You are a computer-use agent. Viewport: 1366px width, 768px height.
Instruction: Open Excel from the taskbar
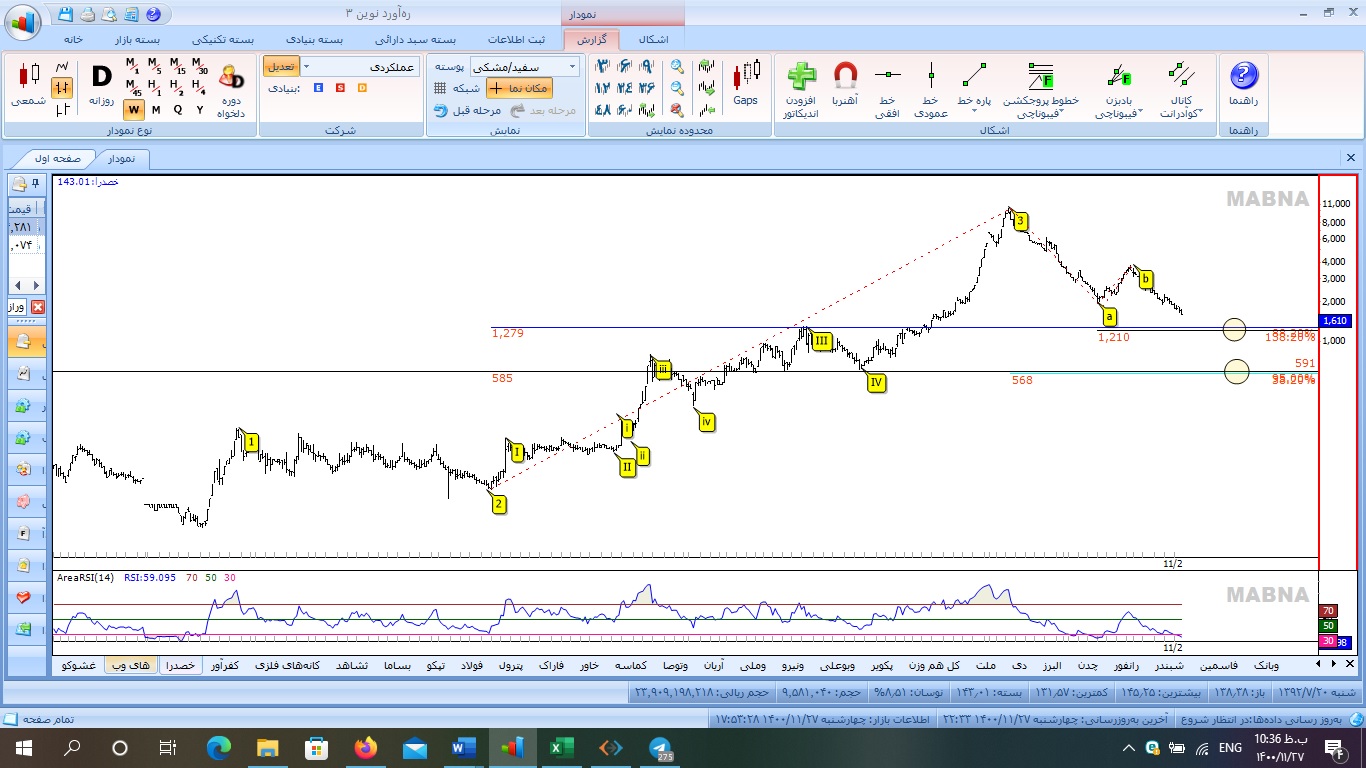(561, 747)
